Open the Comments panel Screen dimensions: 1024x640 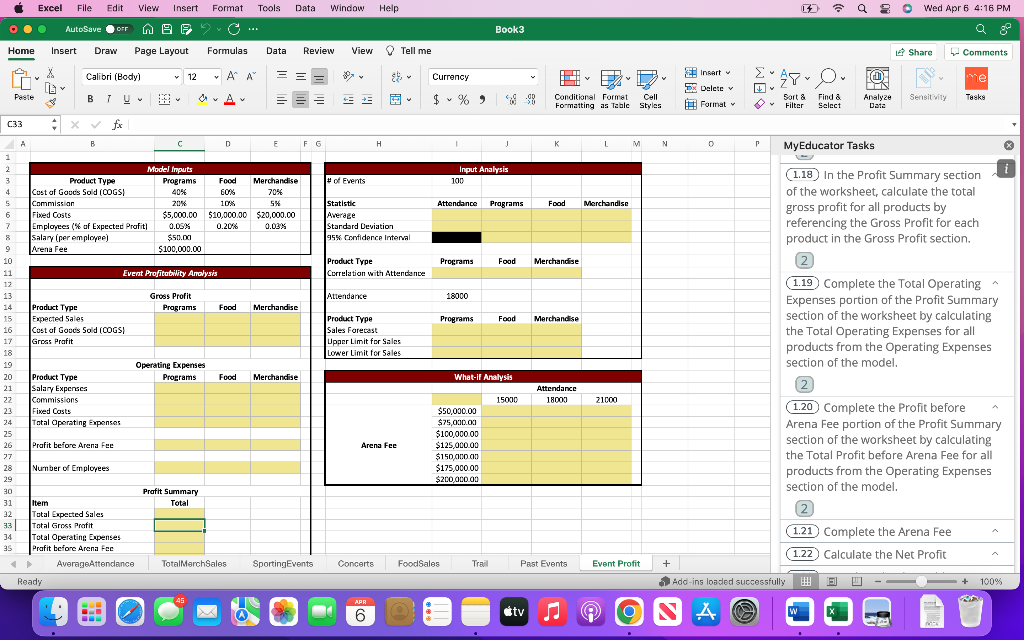click(977, 51)
